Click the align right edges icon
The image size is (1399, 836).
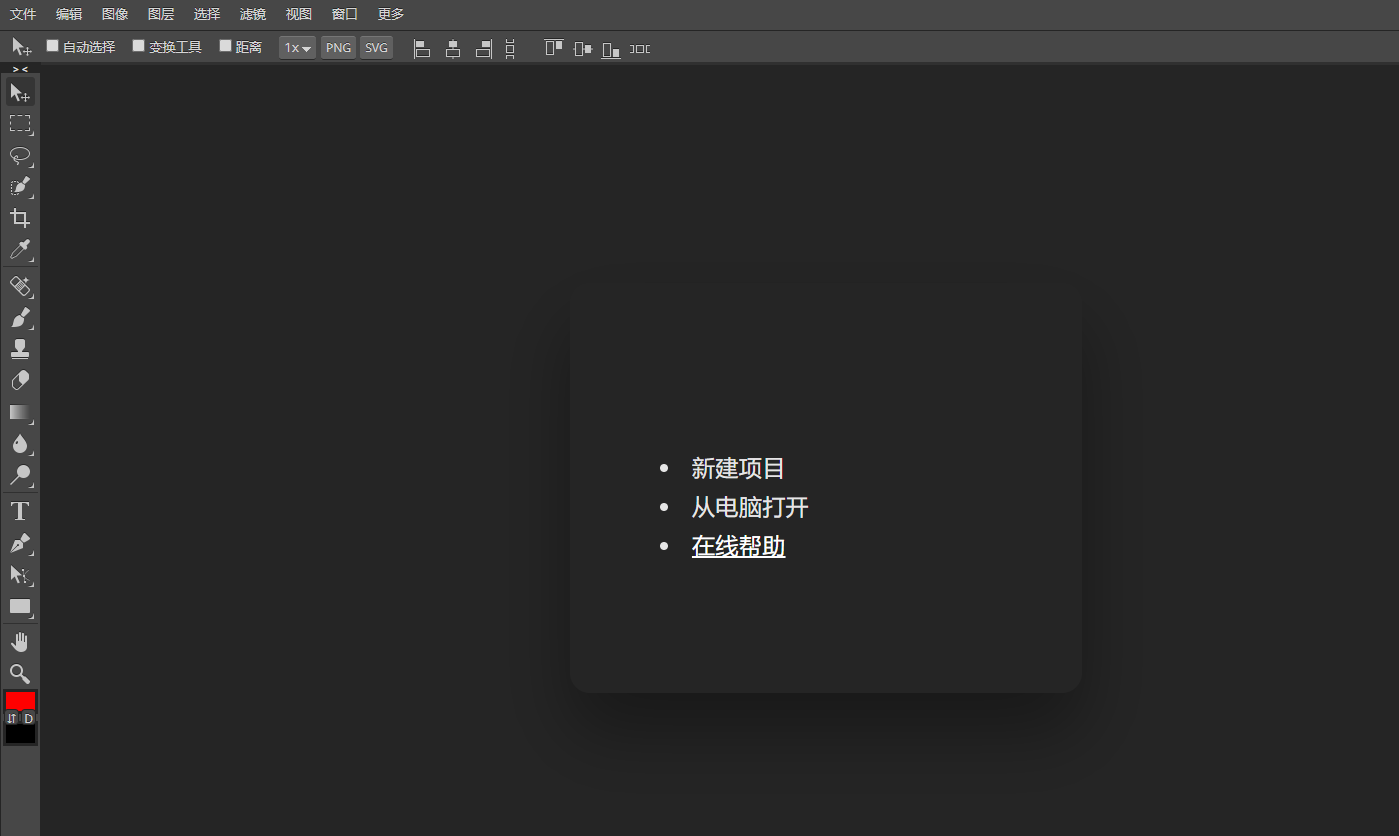click(x=484, y=48)
